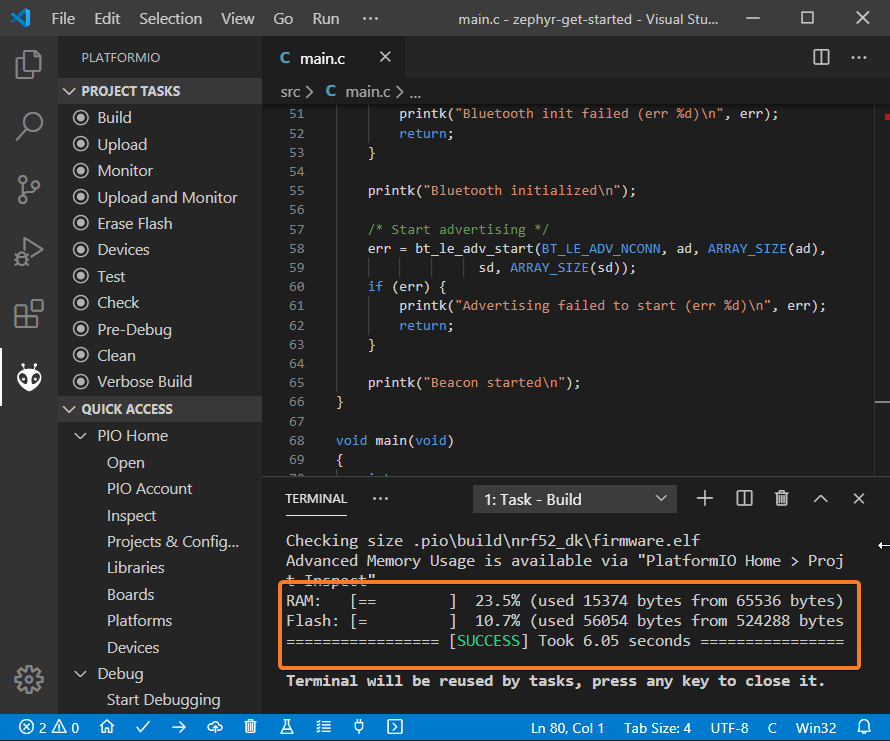Open the hidden menu items ellipsis

point(370,19)
